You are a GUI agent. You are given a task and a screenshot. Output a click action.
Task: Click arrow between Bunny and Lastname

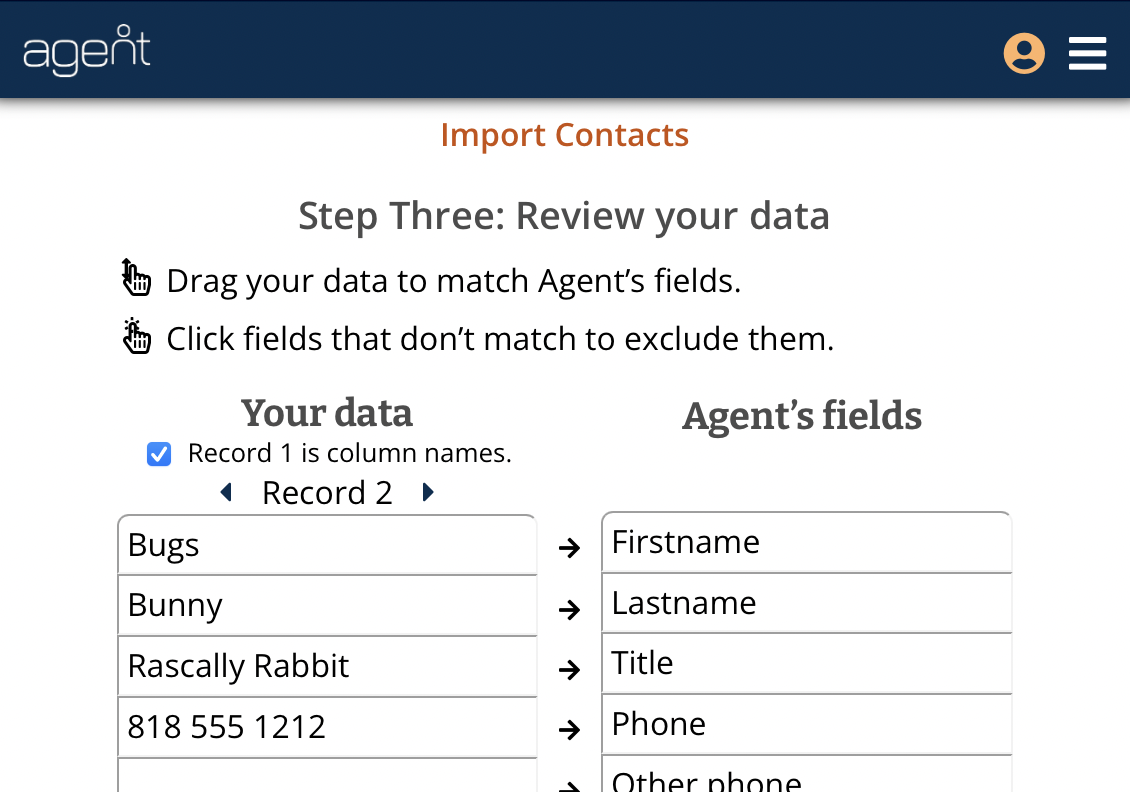tap(569, 610)
